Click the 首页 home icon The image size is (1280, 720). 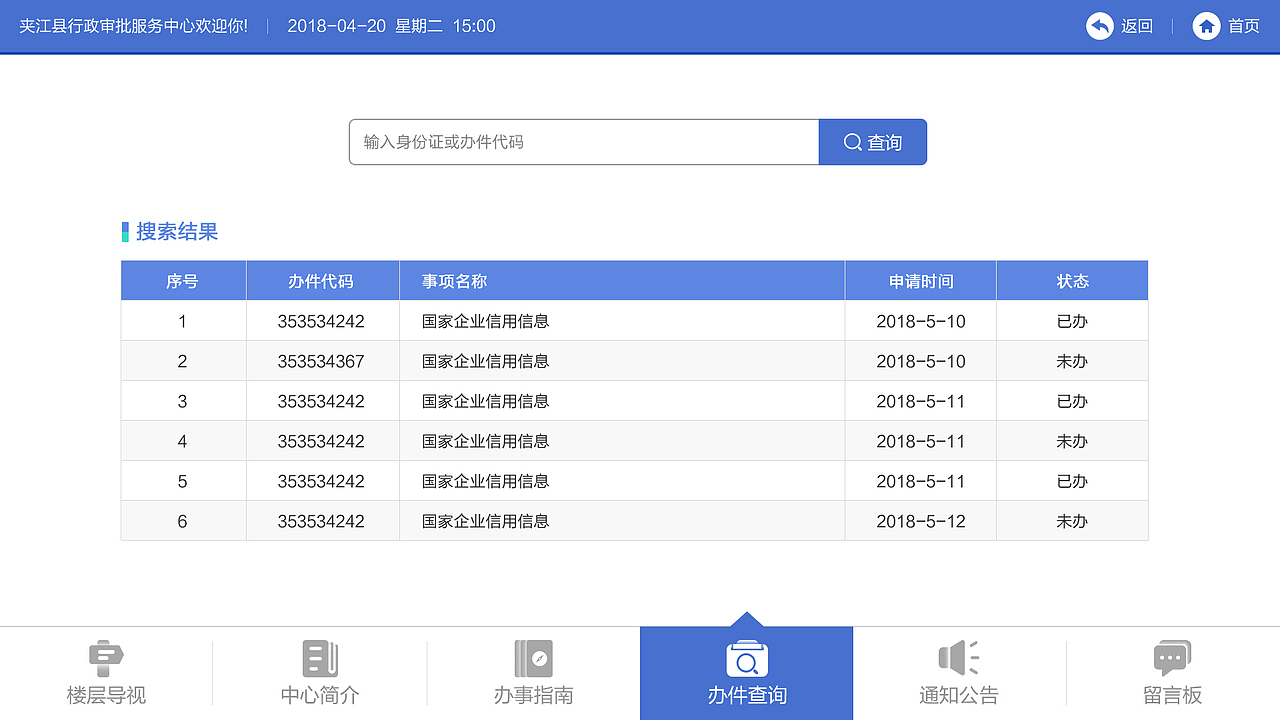point(1206,26)
